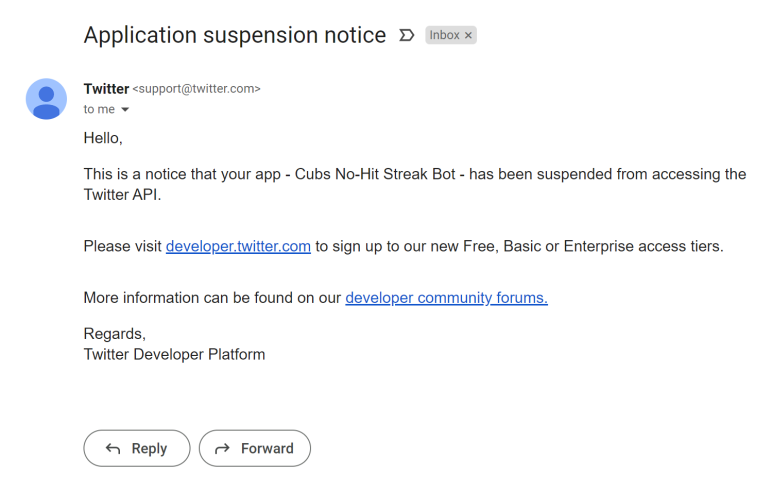772x492 pixels.
Task: Click the support@twitter.com sender address
Action: click(196, 89)
